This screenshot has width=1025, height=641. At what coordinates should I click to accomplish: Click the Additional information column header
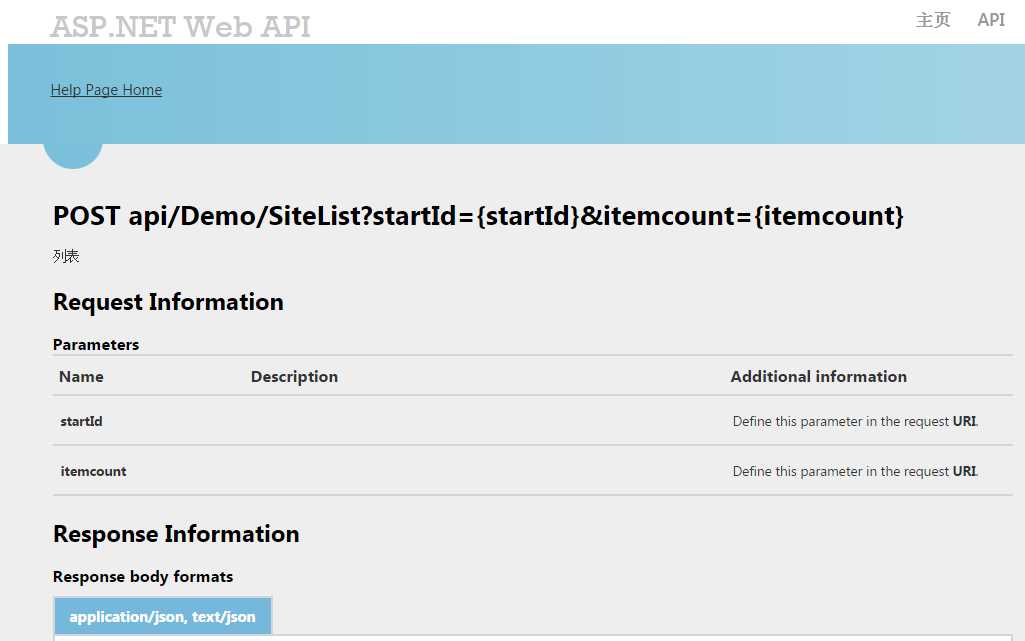[818, 376]
